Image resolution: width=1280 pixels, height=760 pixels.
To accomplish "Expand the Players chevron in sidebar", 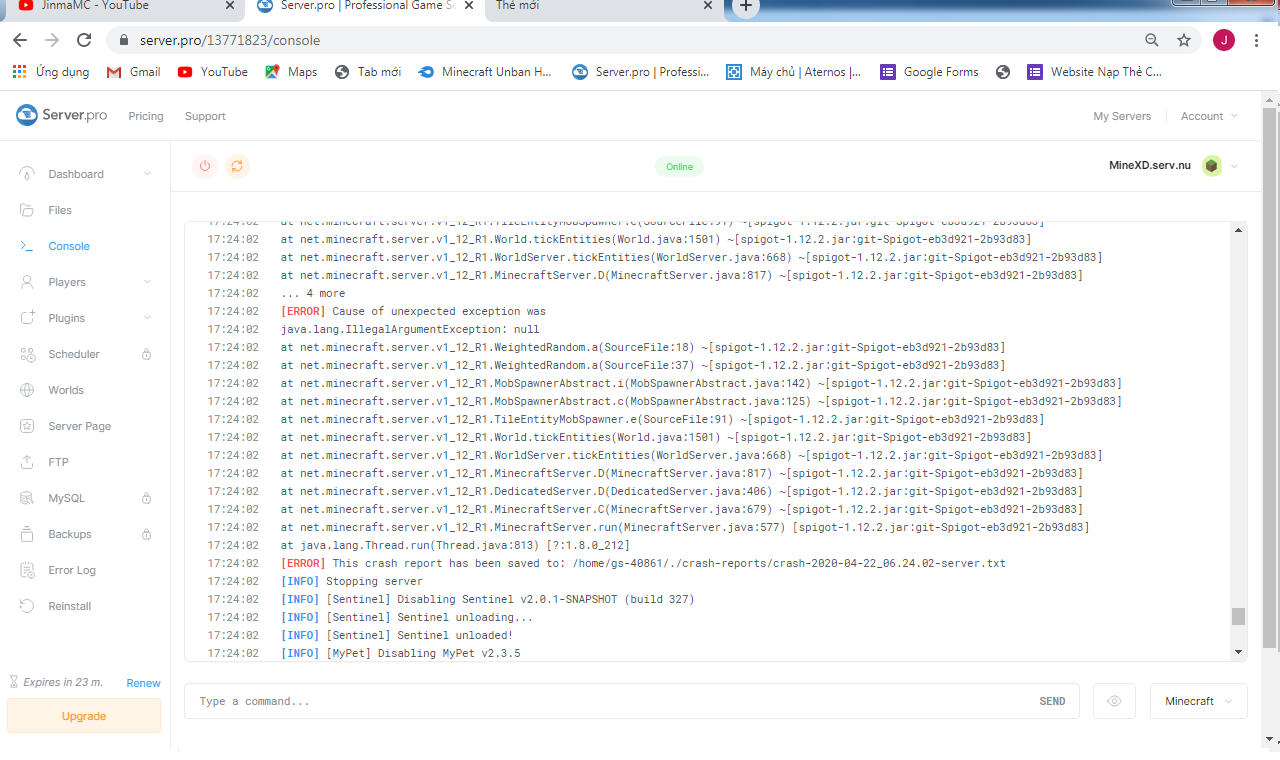I will 147,282.
